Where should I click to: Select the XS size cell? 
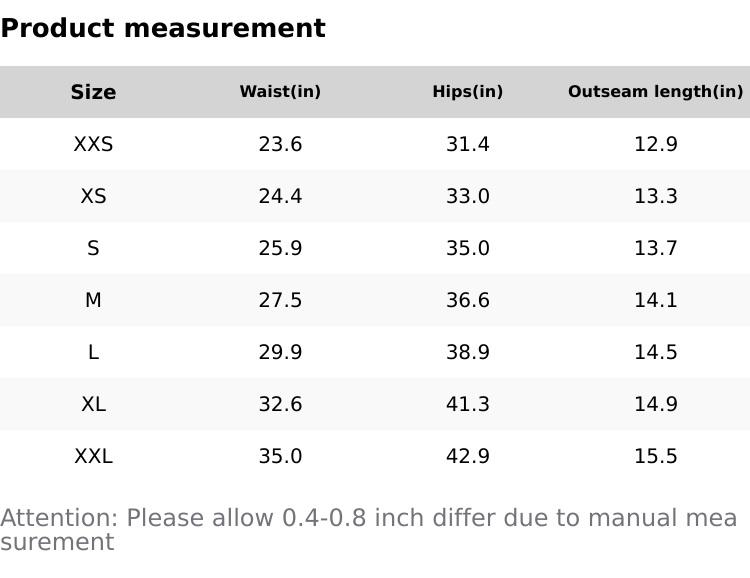click(x=93, y=196)
